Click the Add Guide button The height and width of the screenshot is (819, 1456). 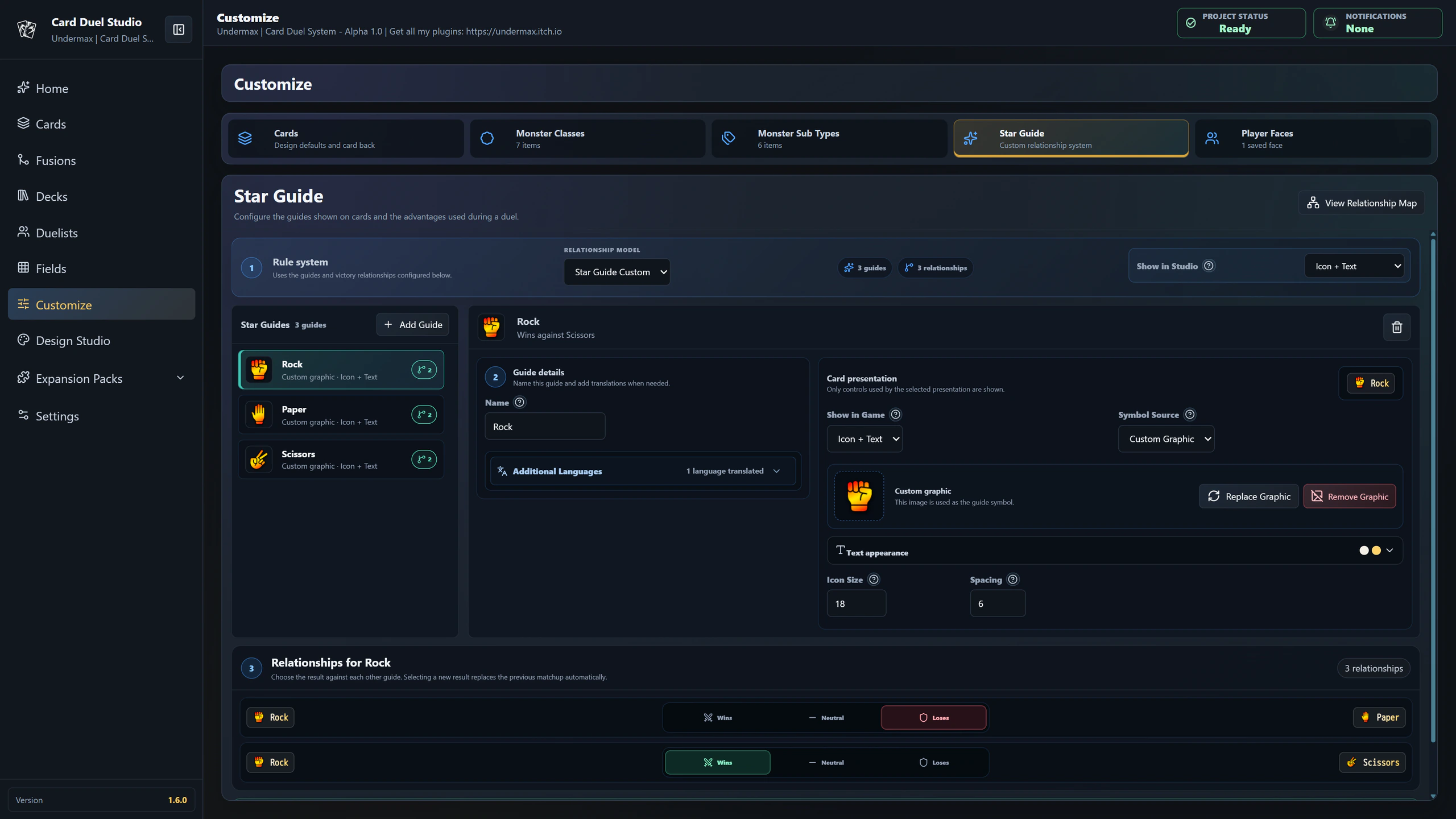[x=413, y=324]
